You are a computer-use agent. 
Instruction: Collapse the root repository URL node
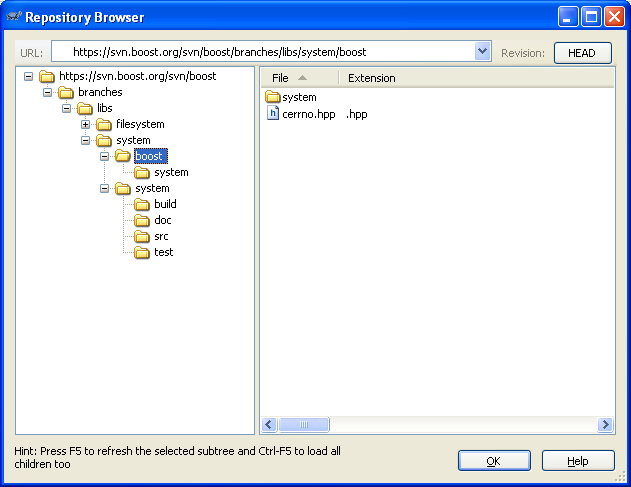[x=28, y=76]
